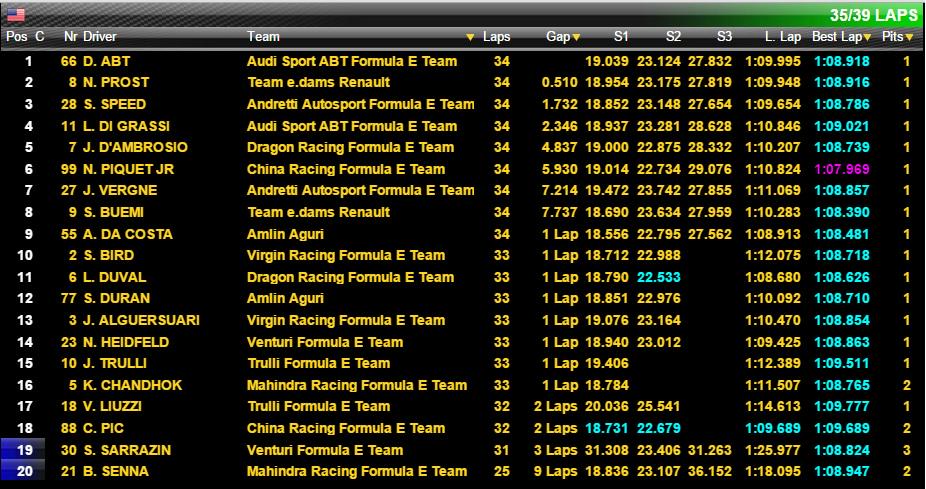Image resolution: width=926 pixels, height=489 pixels.
Task: Click the S3 column header
Action: [x=725, y=37]
